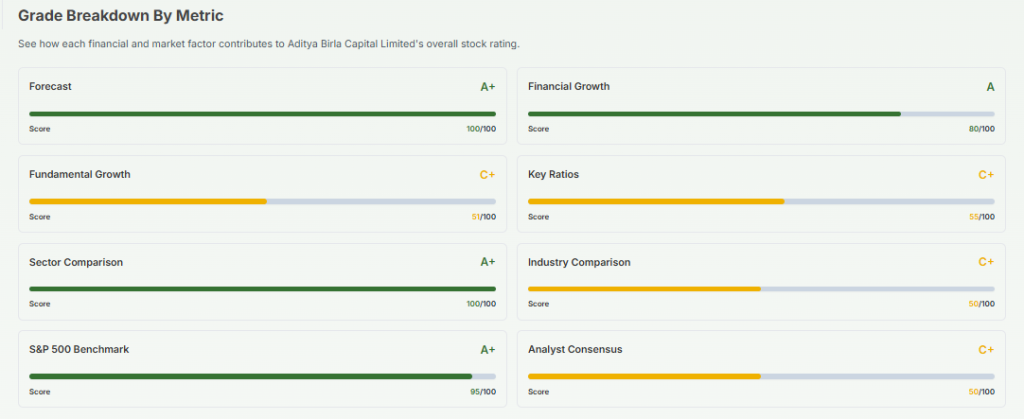
Task: Click the 80/100 score value
Action: pyautogui.click(x=981, y=129)
